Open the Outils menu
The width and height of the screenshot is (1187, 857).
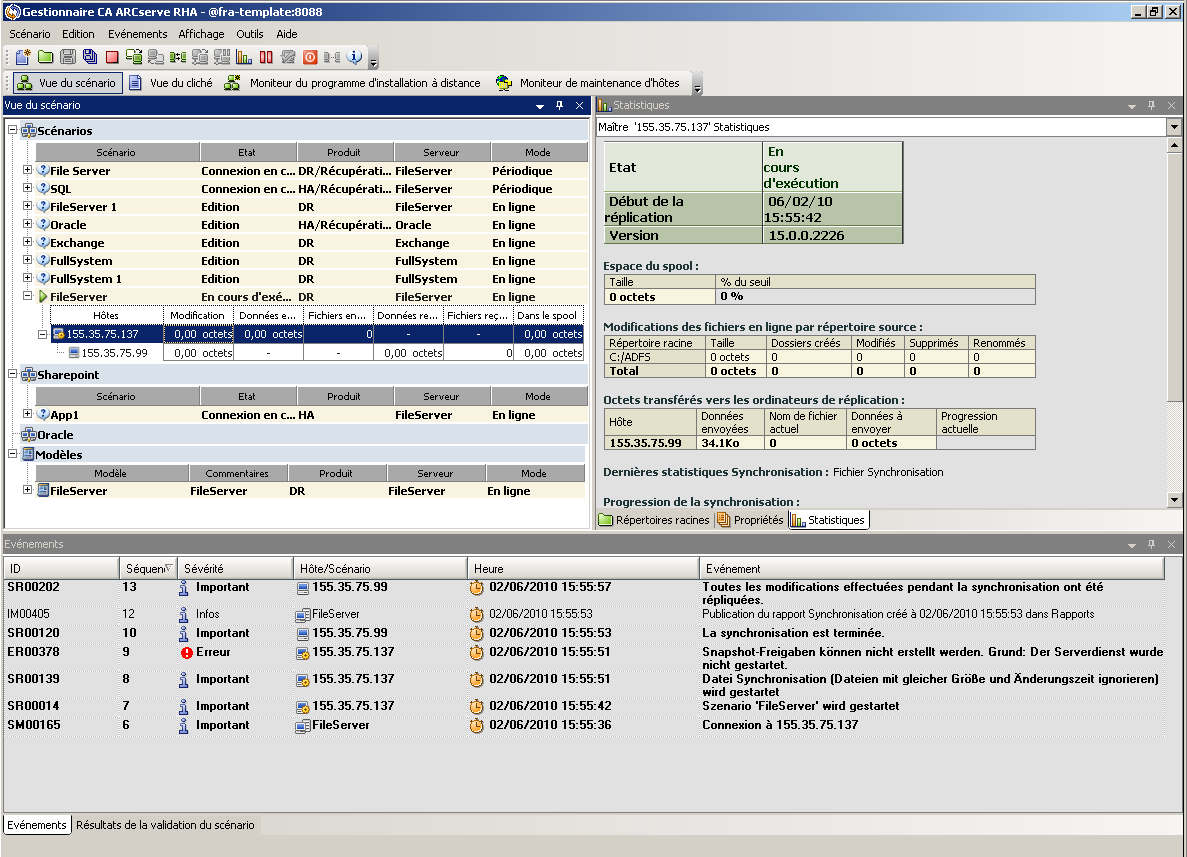pyautogui.click(x=249, y=34)
